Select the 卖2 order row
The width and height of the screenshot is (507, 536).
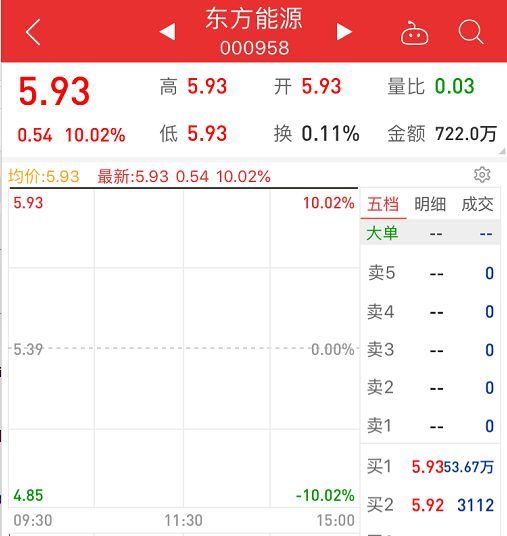(x=430, y=388)
